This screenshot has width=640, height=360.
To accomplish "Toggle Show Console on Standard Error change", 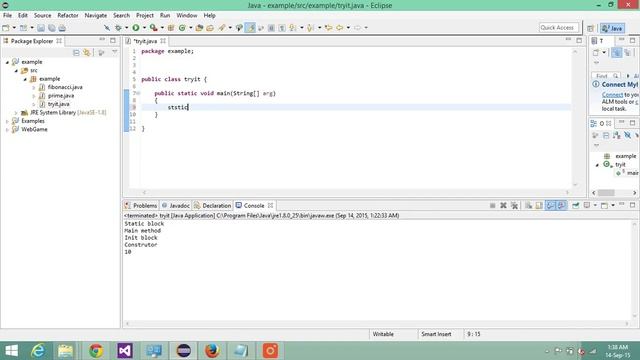I will coord(562,205).
